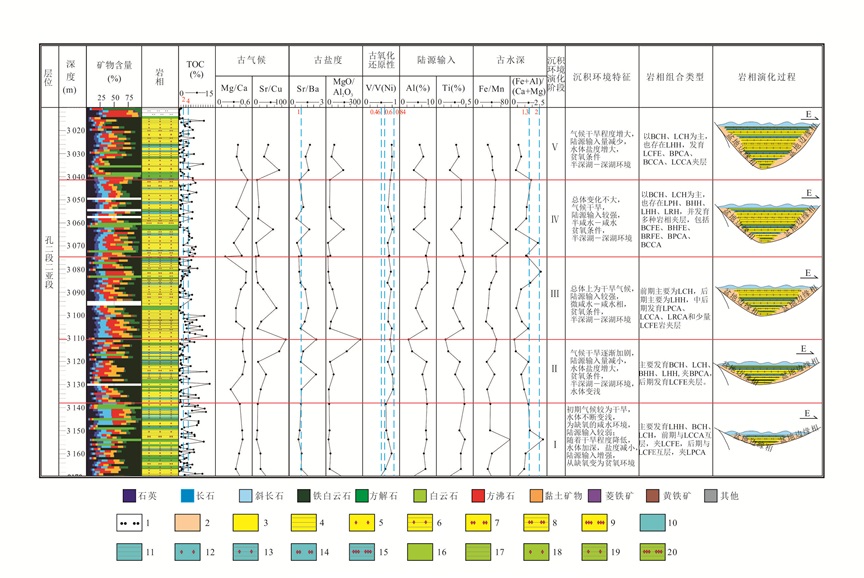
Task: Select the teal pattern box numbered 10
Action: [653, 522]
